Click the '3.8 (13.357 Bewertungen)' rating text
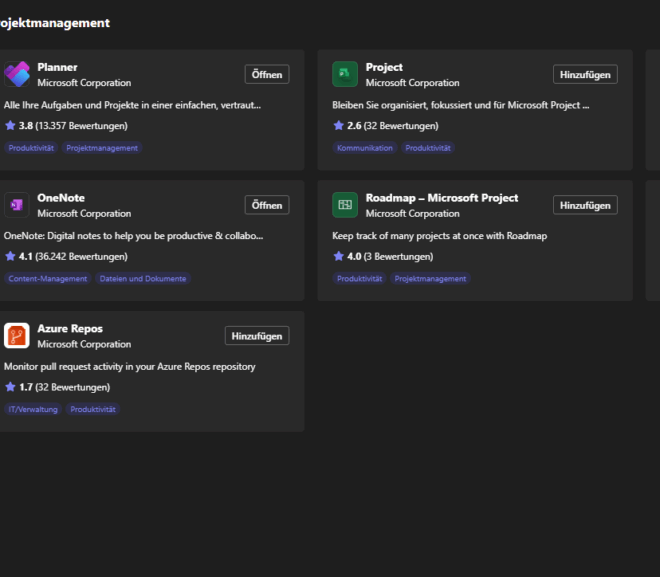This screenshot has width=660, height=577. (73, 126)
